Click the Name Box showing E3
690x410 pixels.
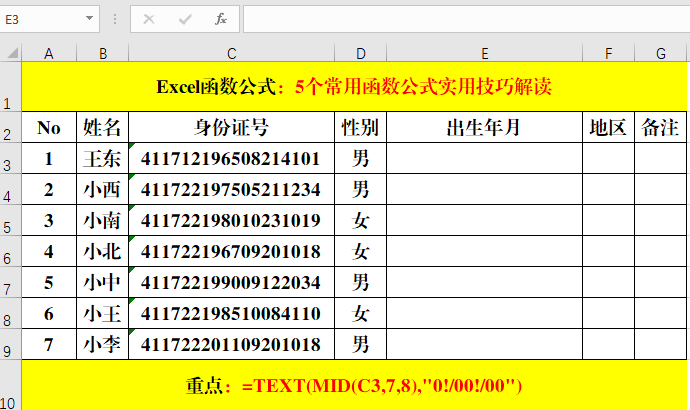click(x=49, y=19)
